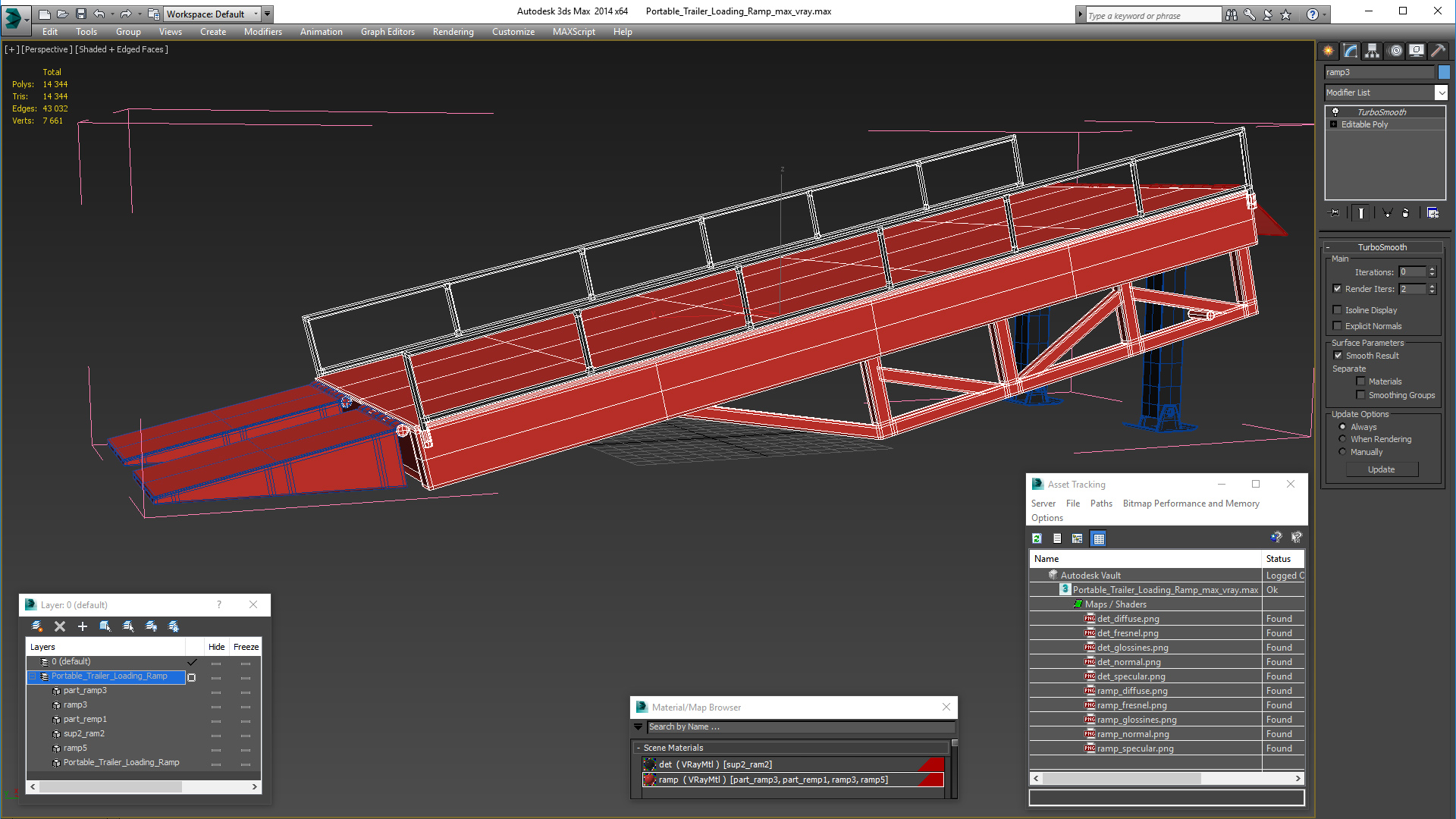Create new layer in Layer dialog
The height and width of the screenshot is (819, 1456).
pos(36,626)
